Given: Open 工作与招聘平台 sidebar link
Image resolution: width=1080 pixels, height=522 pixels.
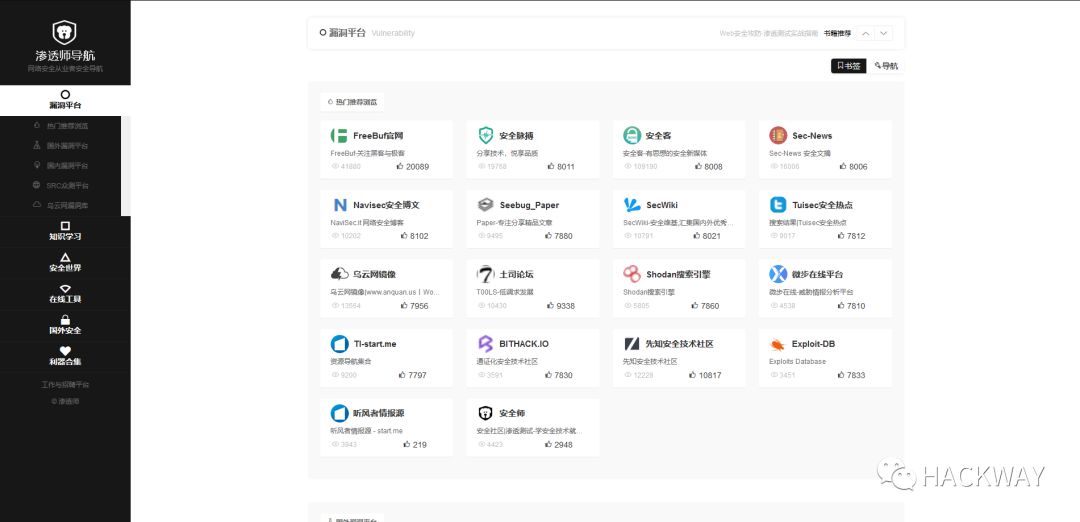Looking at the screenshot, I should click(x=65, y=385).
